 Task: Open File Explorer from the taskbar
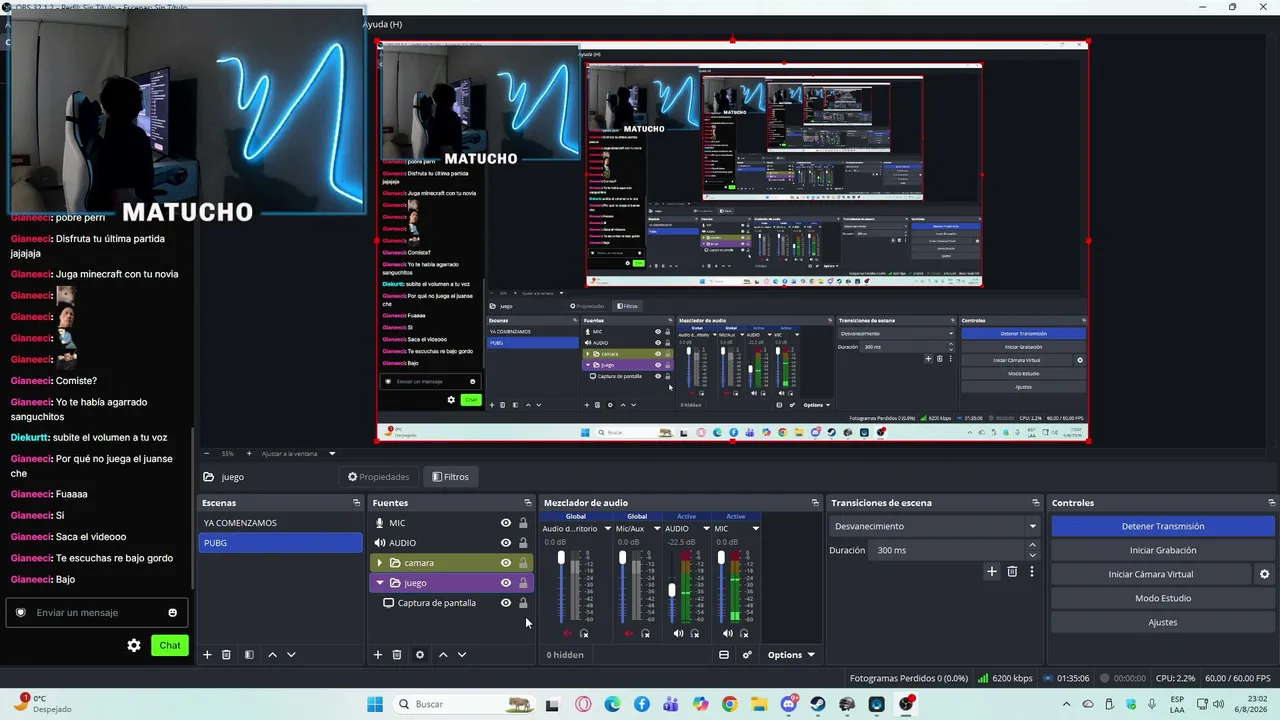click(x=759, y=704)
